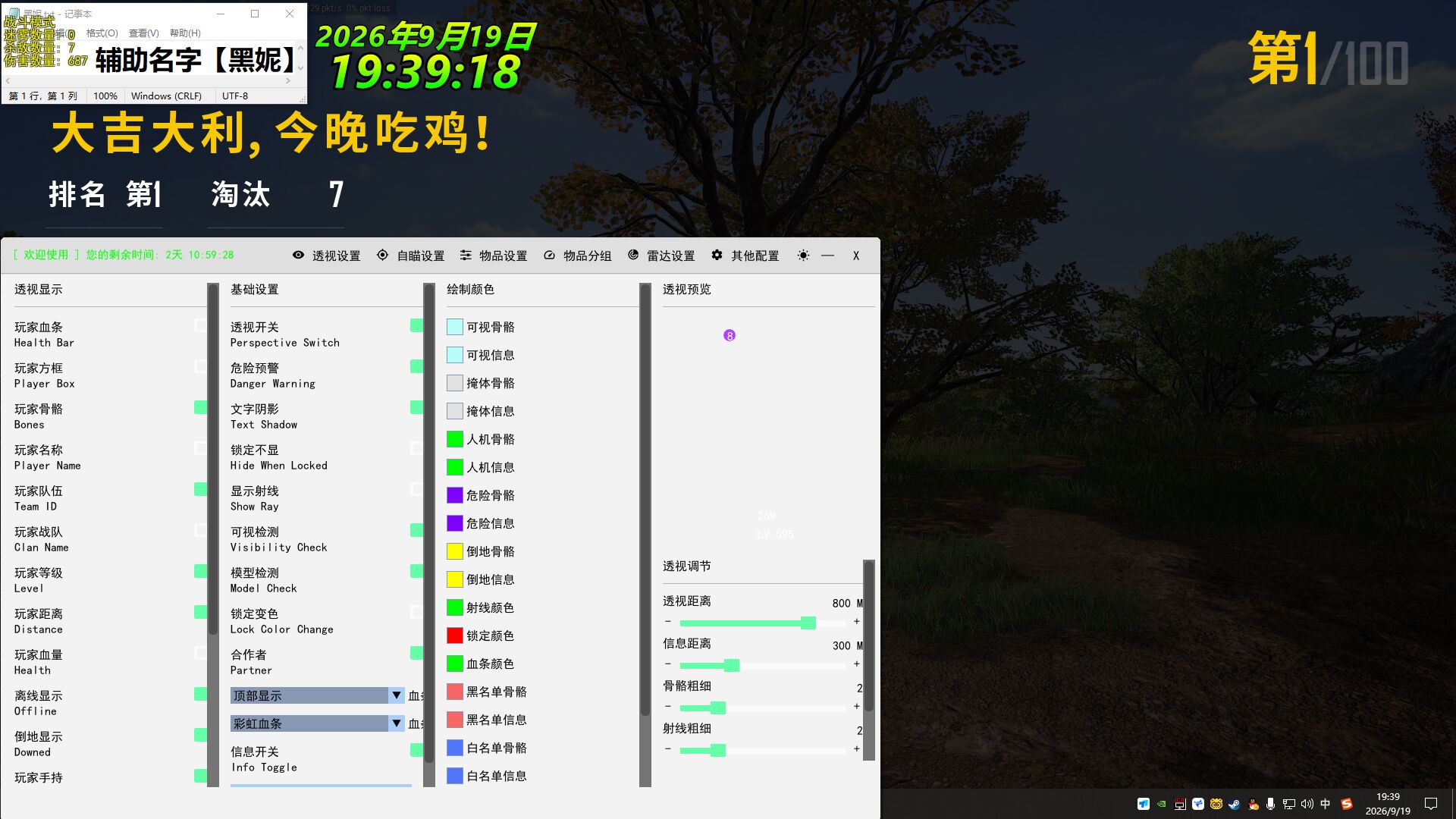Click the plus button for 透视距离
Viewport: 1456px width, 819px height.
(x=857, y=622)
